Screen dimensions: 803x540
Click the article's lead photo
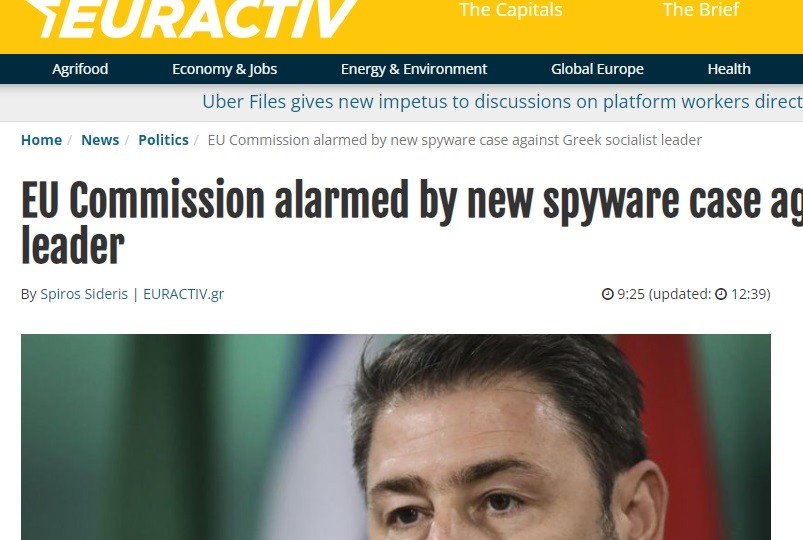(x=395, y=437)
